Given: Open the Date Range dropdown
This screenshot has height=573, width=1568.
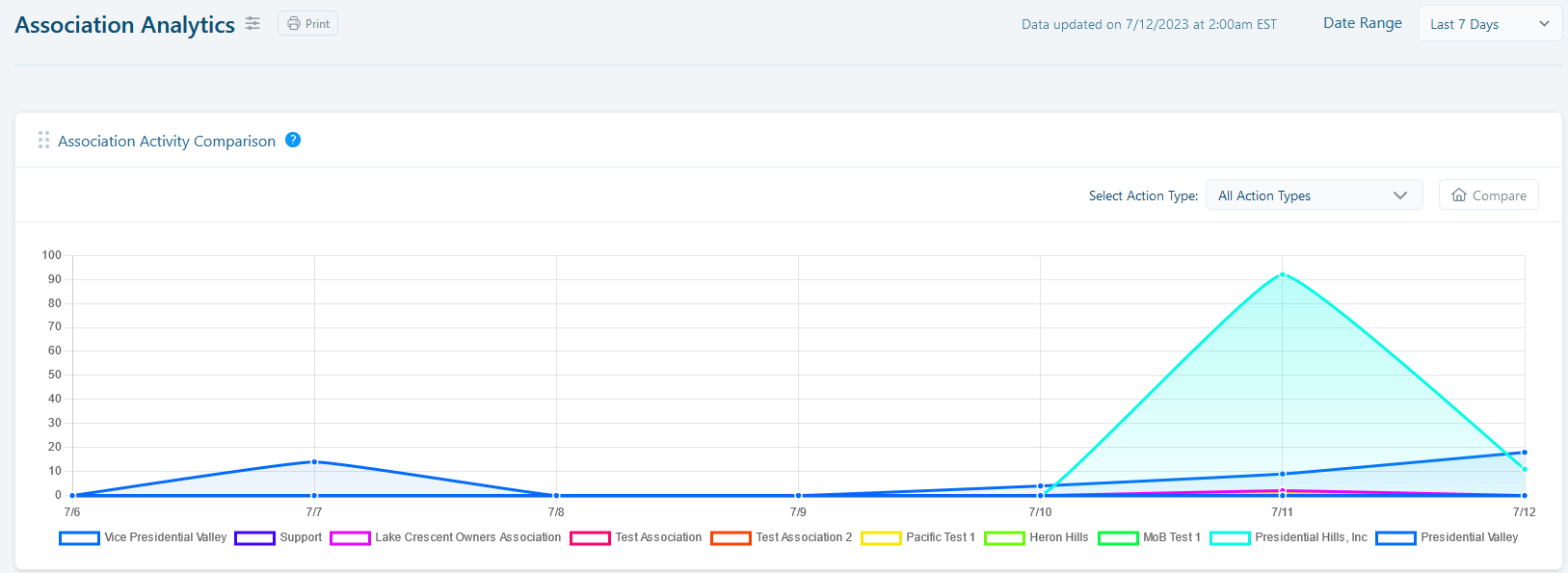Looking at the screenshot, I should point(1488,24).
